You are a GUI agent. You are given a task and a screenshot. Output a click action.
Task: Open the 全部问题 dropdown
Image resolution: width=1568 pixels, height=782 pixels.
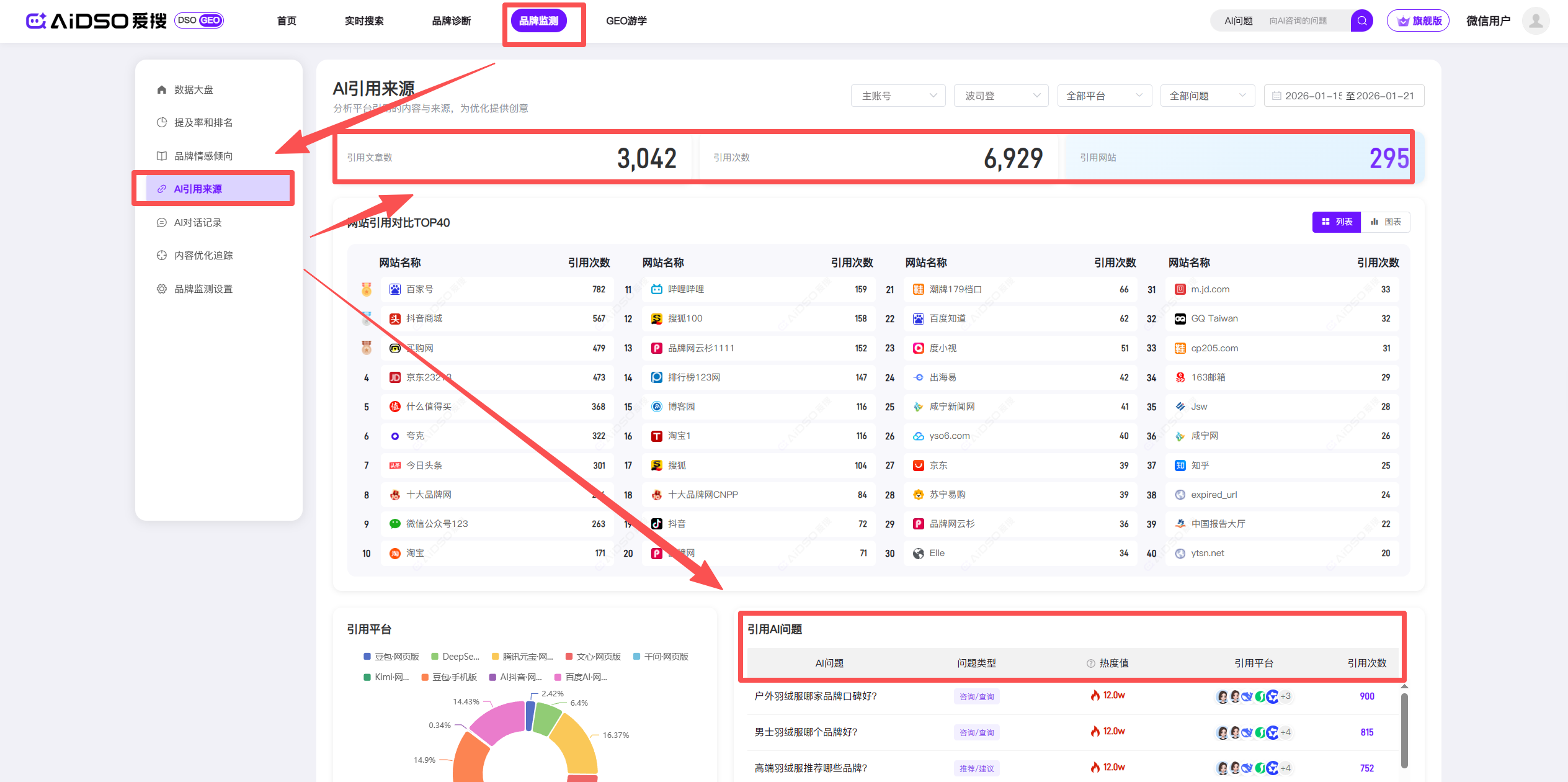tap(1207, 96)
